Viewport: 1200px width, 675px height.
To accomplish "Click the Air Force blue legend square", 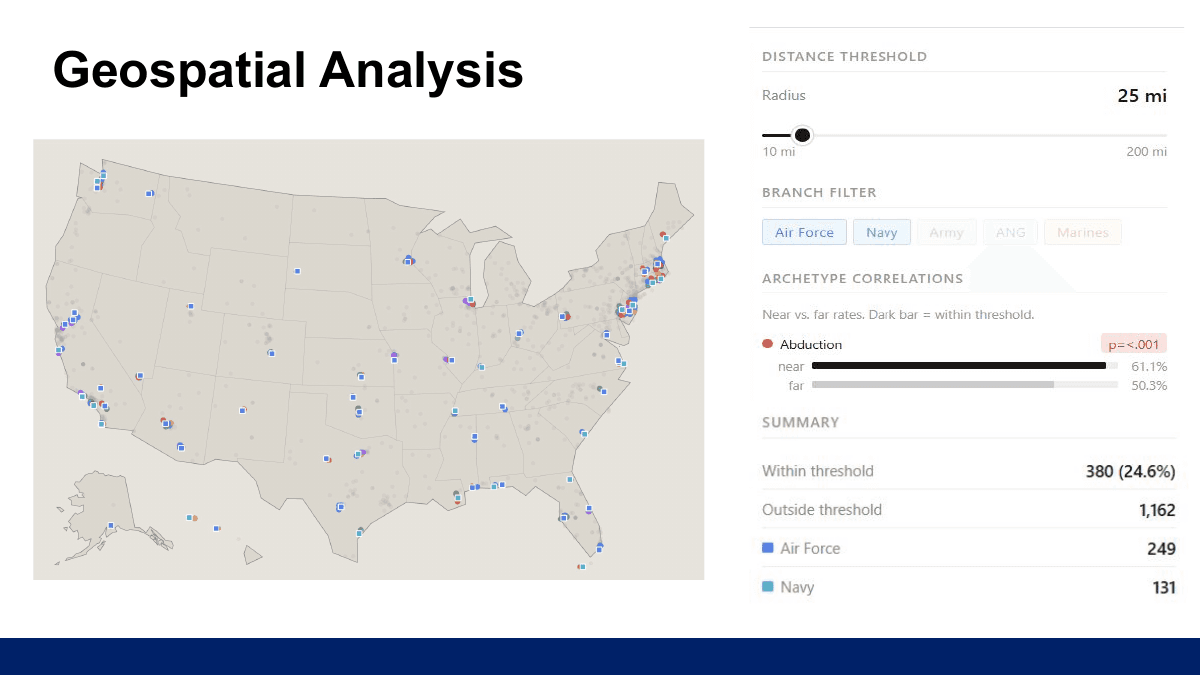I will [x=767, y=548].
